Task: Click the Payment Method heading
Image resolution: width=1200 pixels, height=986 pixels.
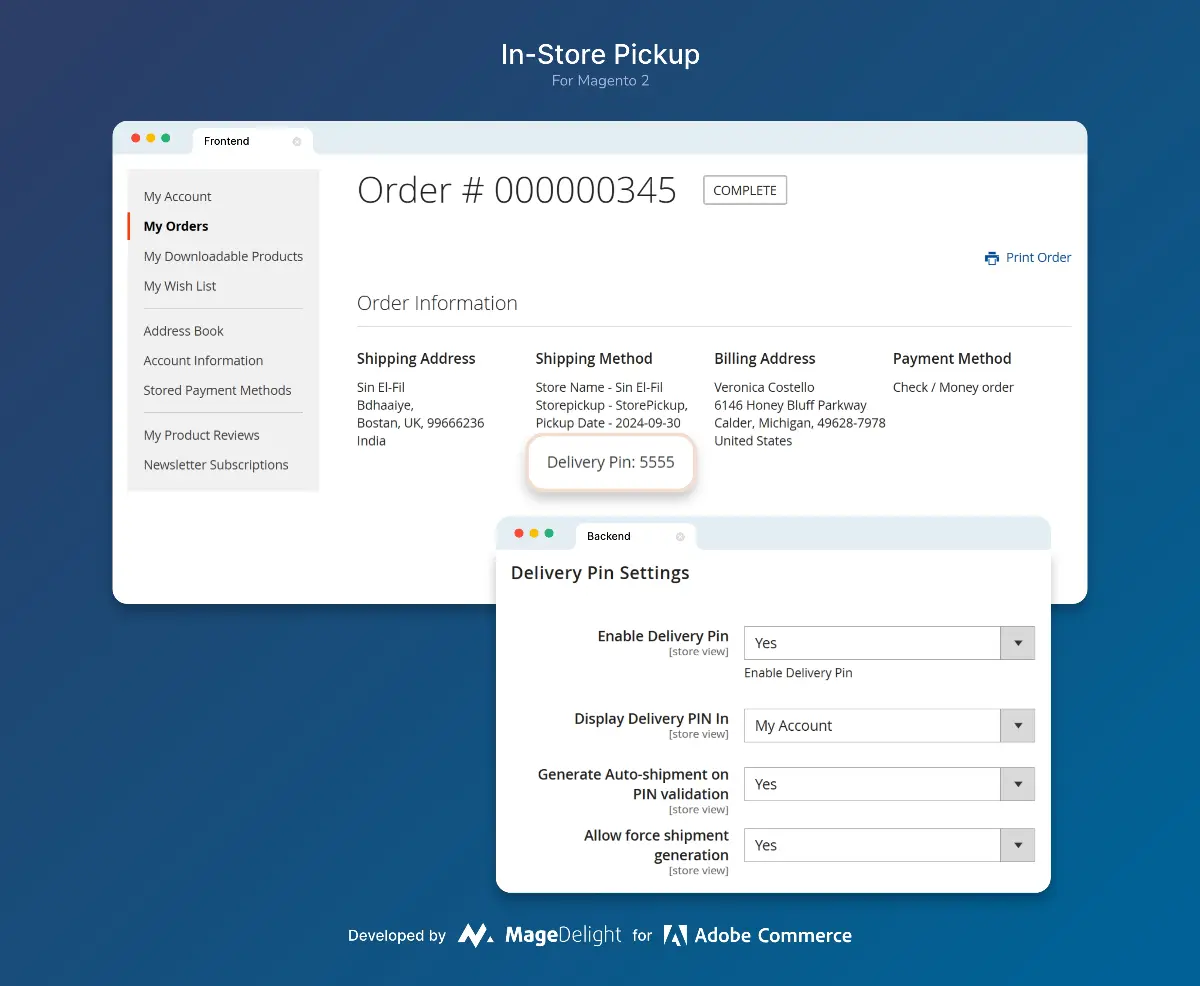Action: pos(952,359)
